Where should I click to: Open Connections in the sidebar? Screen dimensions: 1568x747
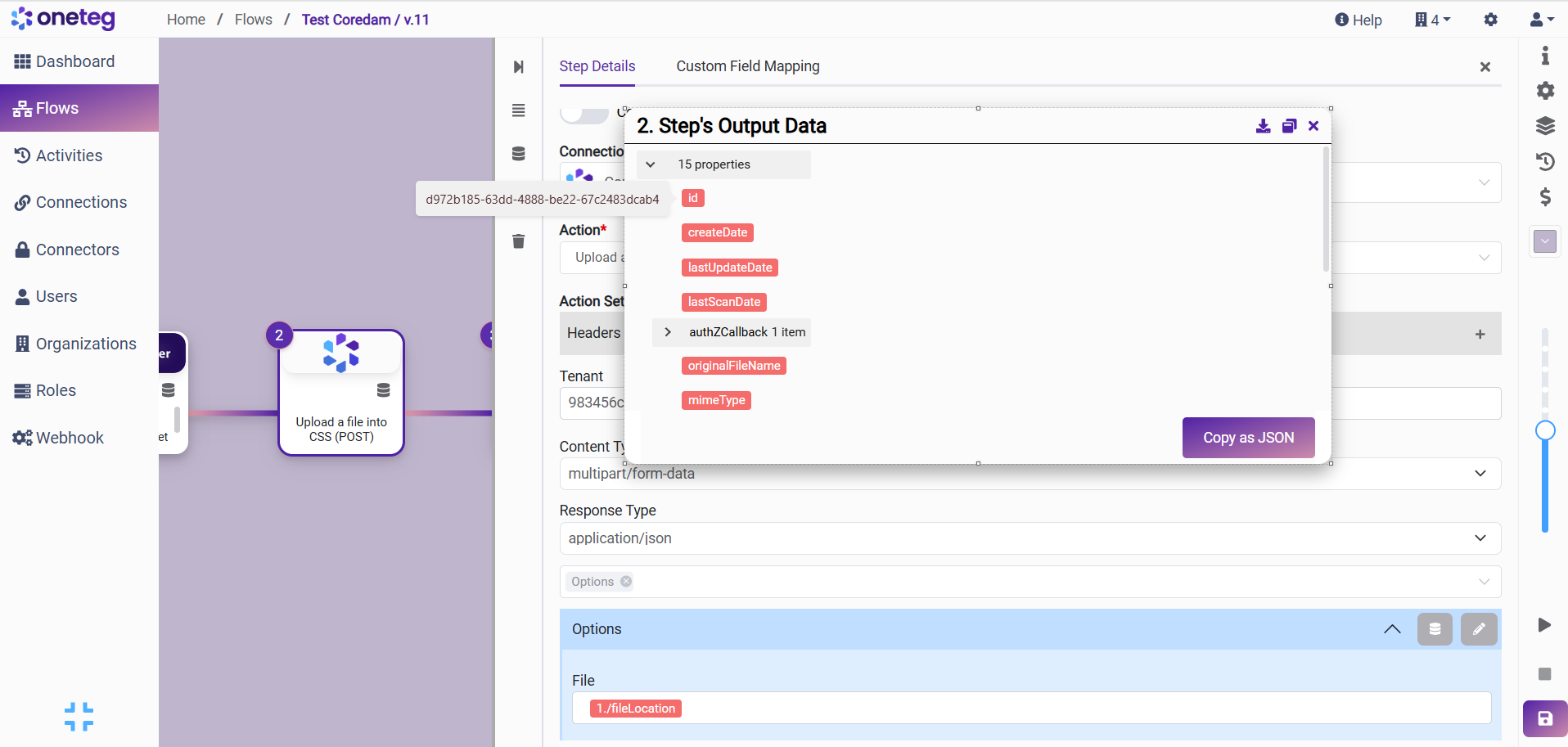point(81,202)
